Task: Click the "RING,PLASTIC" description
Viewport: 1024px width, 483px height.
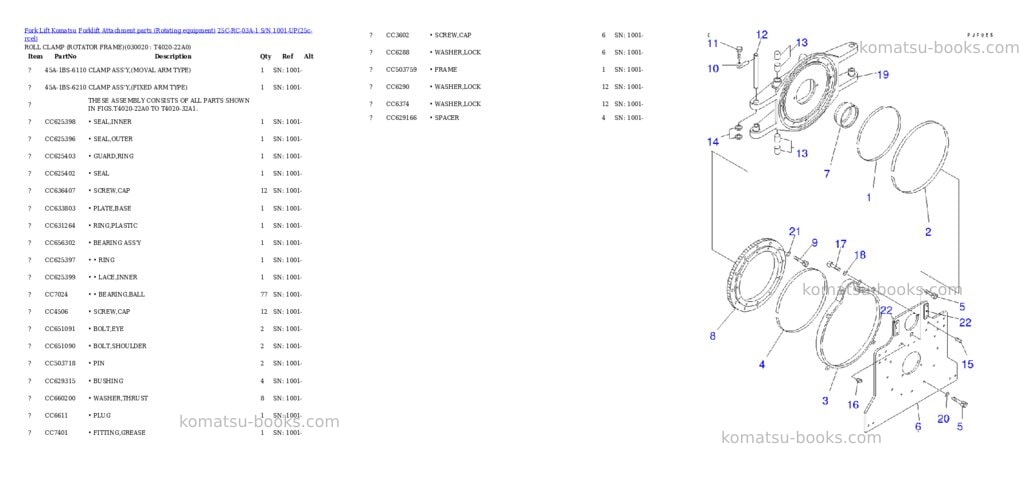Action: [116, 225]
